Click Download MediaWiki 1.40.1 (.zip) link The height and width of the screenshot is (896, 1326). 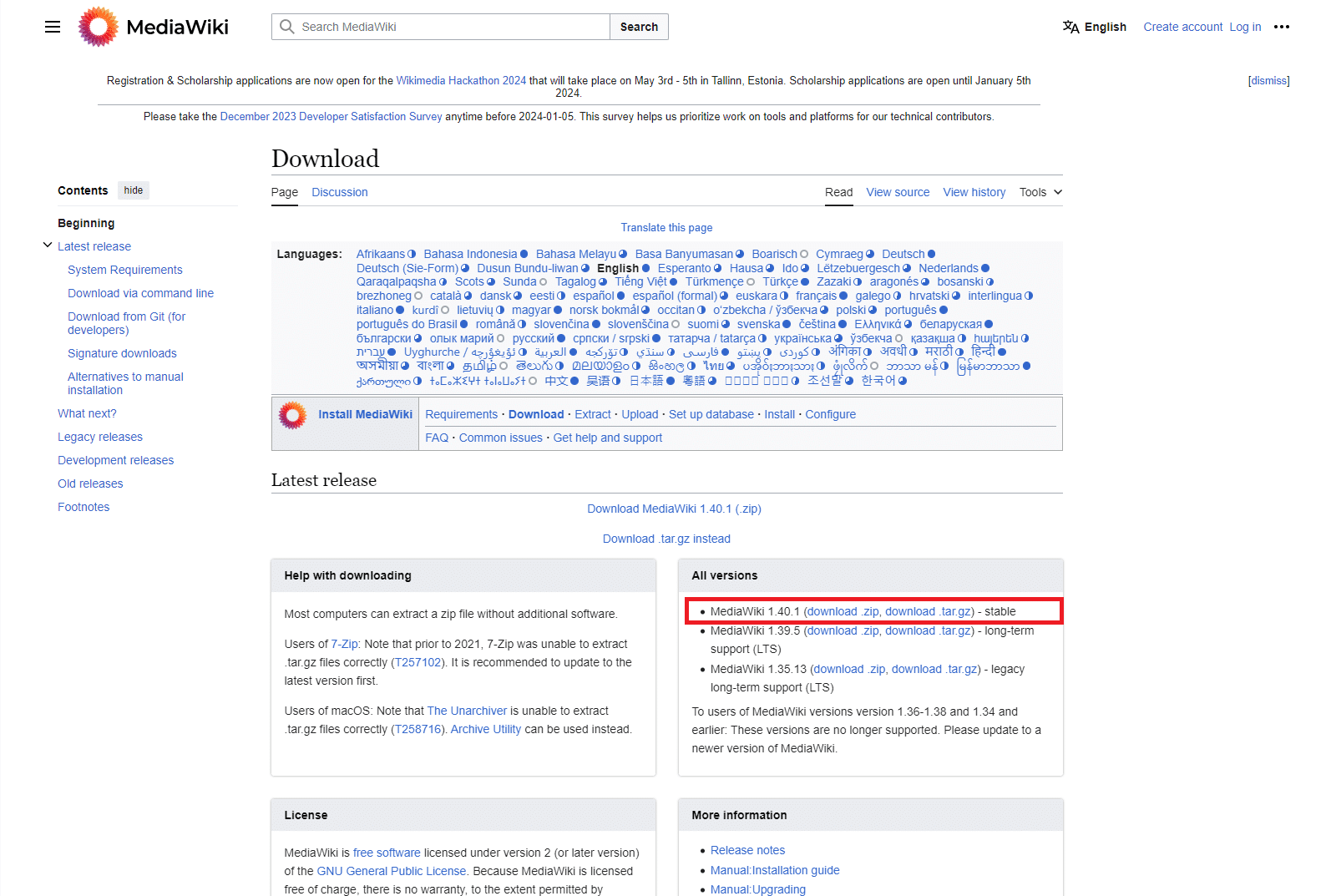[x=675, y=509]
